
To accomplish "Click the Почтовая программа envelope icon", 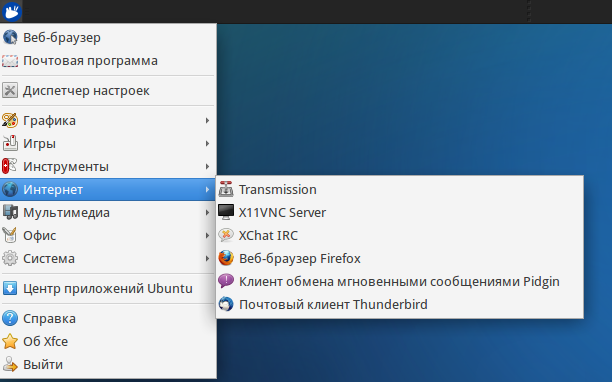I will 10,61.
